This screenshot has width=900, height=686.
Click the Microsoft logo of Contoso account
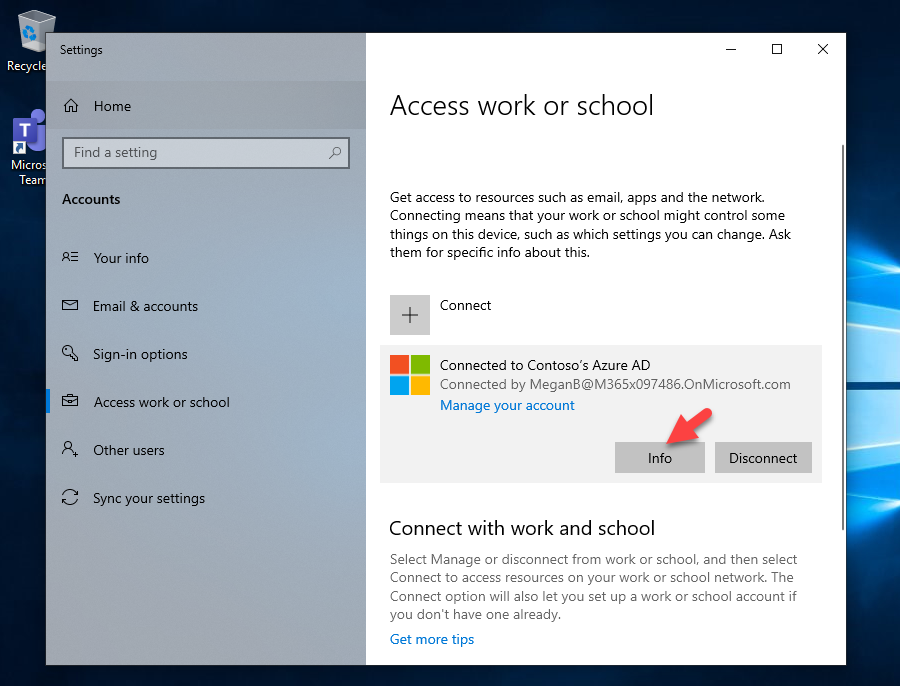pos(410,375)
